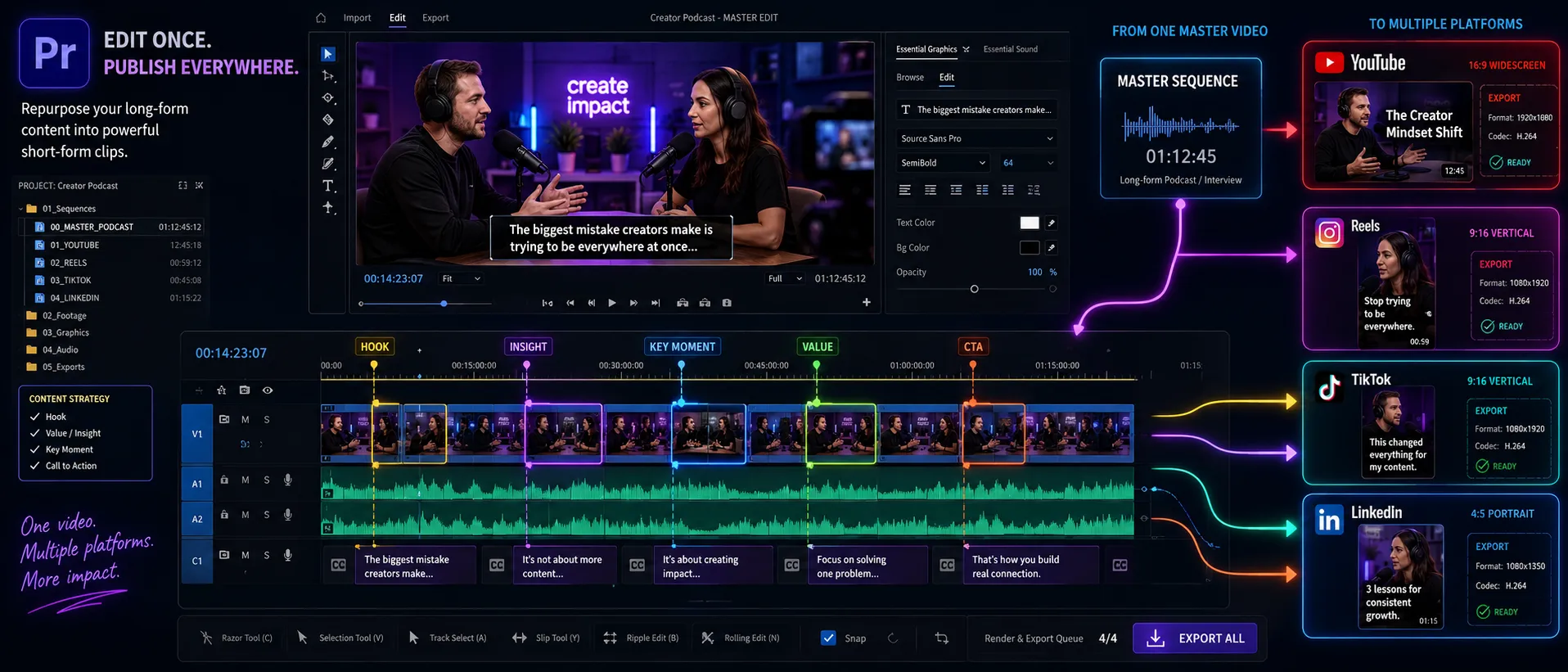The height and width of the screenshot is (672, 1568).
Task: Solo audio track A2
Action: pyautogui.click(x=267, y=515)
